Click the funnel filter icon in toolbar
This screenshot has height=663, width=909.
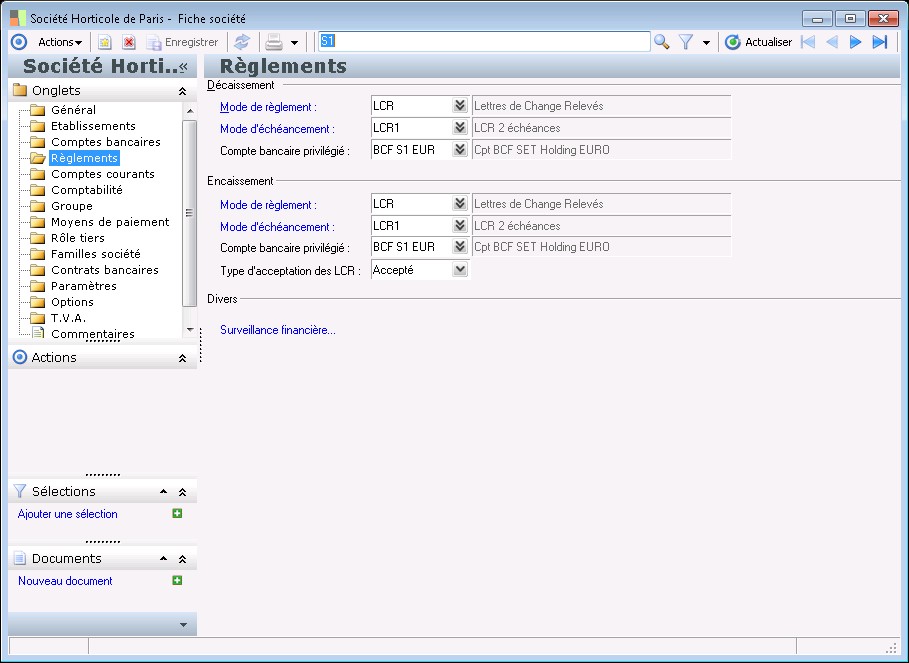point(686,42)
